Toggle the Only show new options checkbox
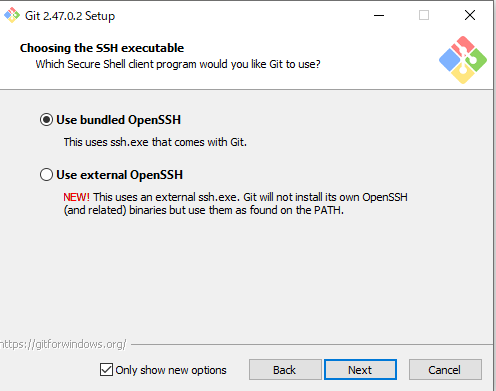Screen dimensions: 496x391 pyautogui.click(x=106, y=370)
